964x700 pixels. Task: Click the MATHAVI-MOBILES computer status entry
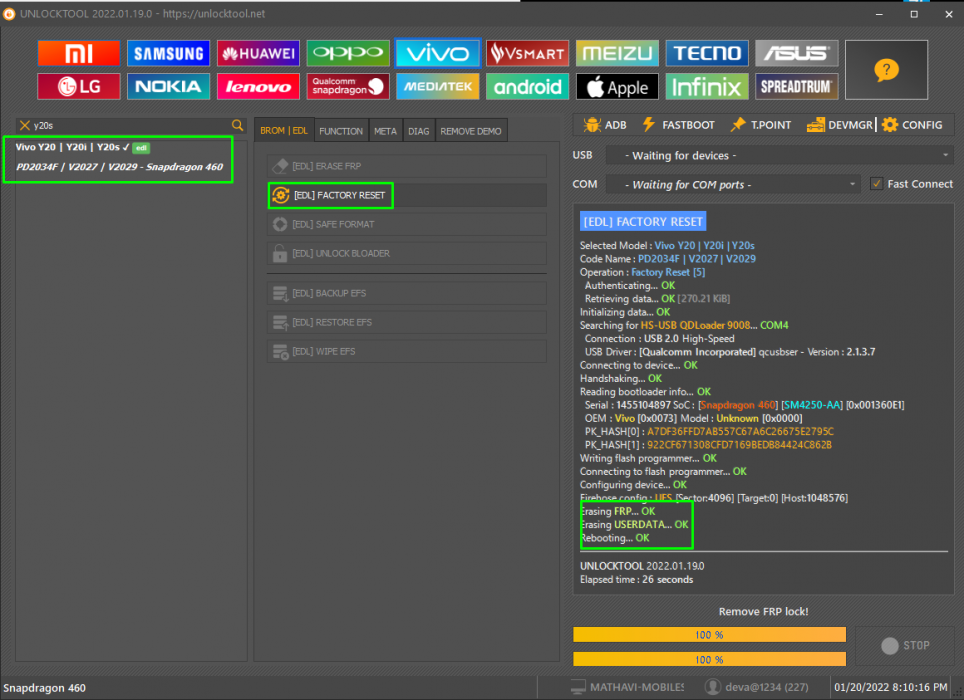point(628,687)
